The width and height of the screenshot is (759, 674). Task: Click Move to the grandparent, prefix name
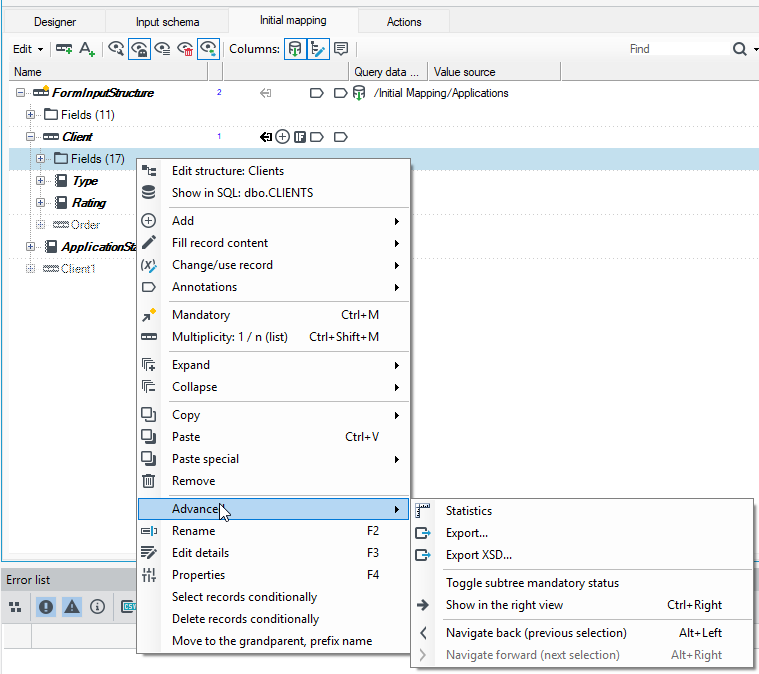point(273,641)
